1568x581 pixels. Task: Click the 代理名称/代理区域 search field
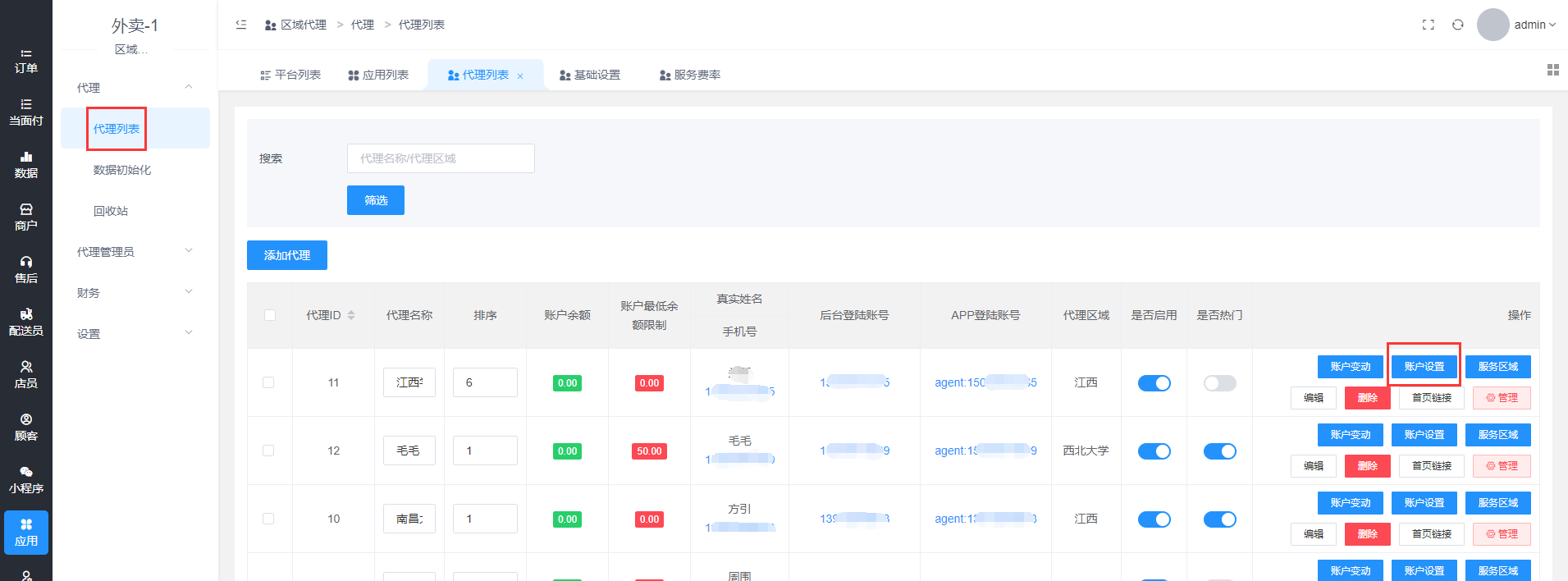pos(441,158)
